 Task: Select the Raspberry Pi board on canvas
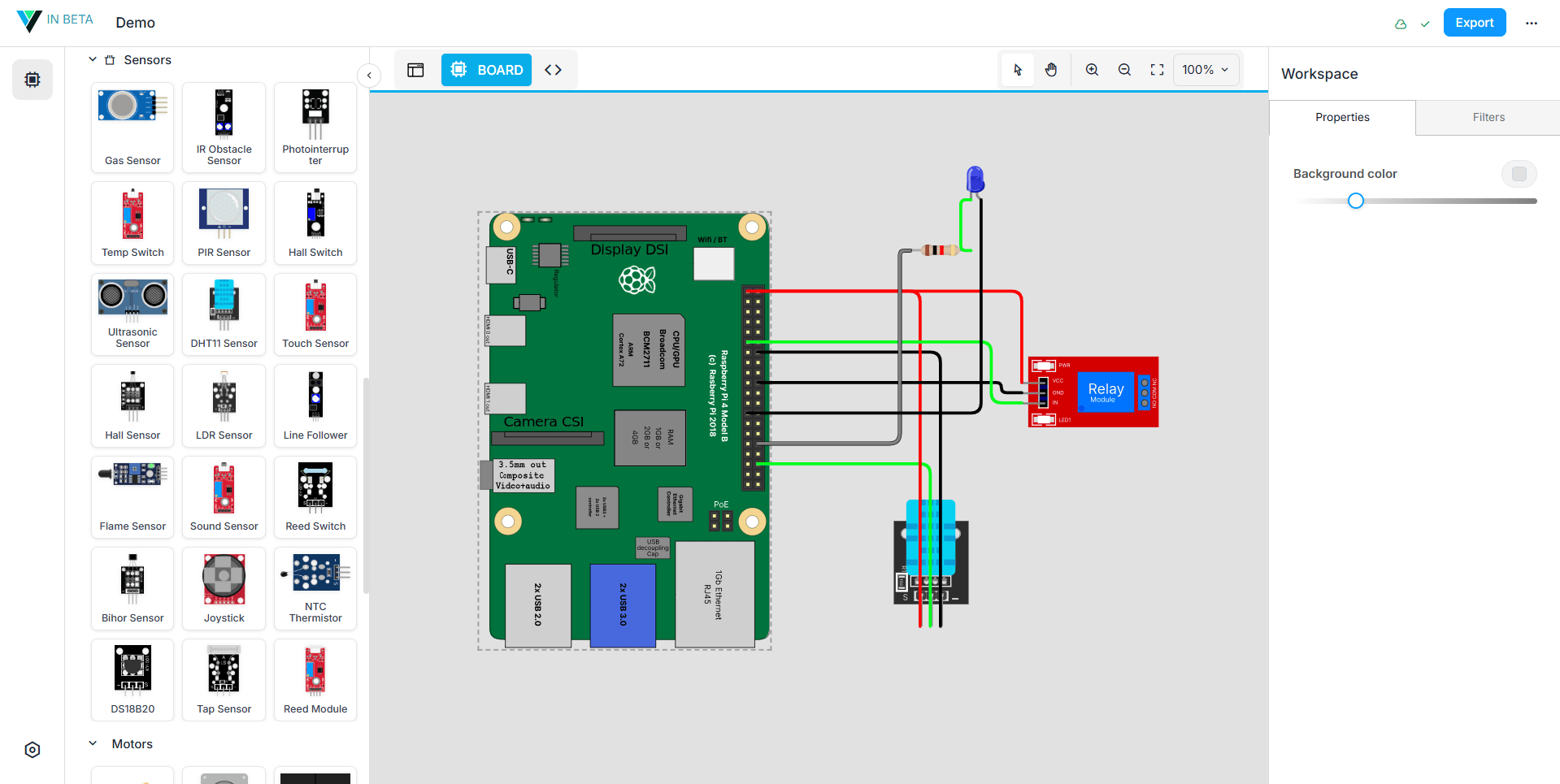click(624, 431)
